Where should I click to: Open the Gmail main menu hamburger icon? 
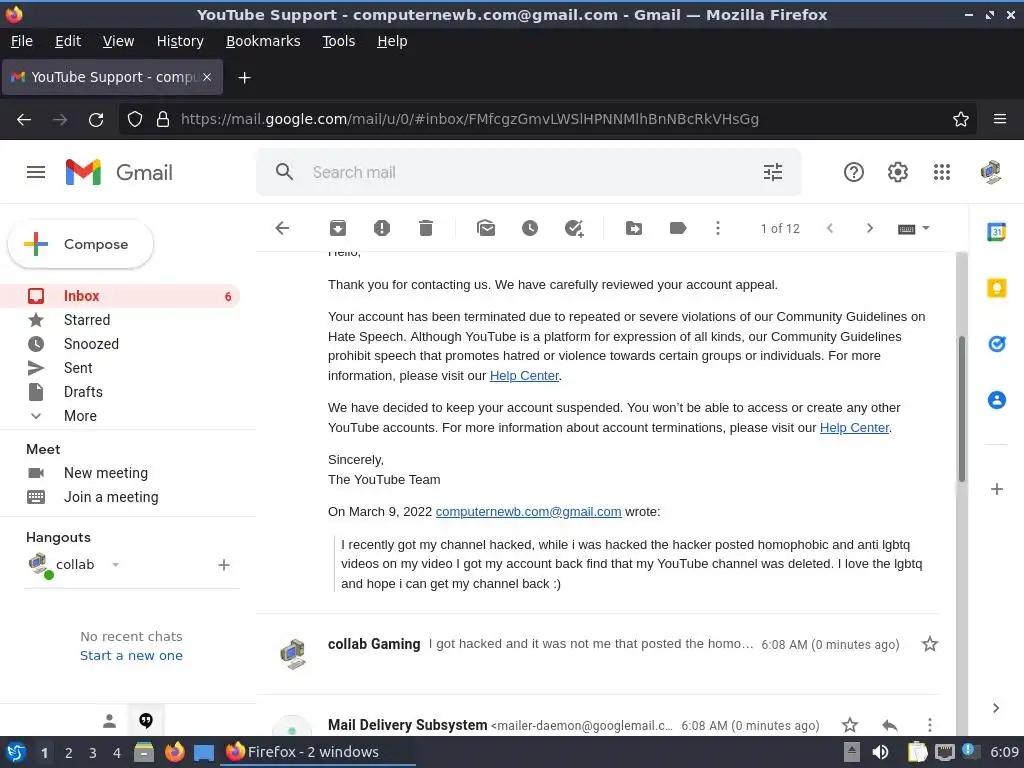(36, 172)
